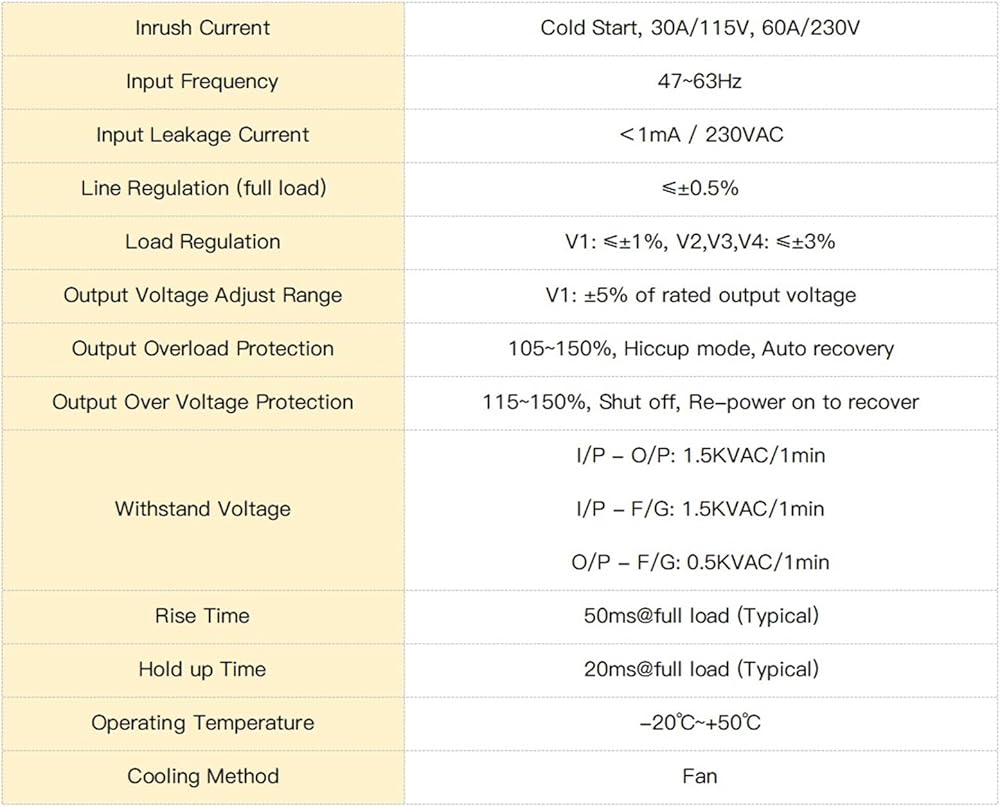The height and width of the screenshot is (807, 1000).
Task: Click the Operating Temperature label
Action: pyautogui.click(x=203, y=723)
